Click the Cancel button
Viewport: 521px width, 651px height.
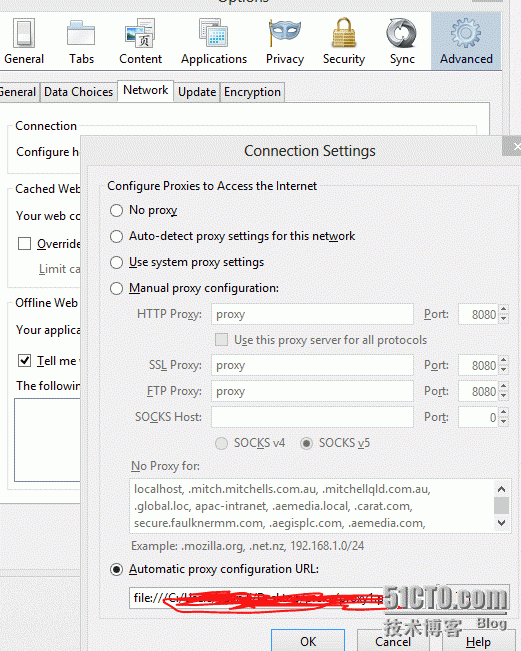[x=393, y=641]
